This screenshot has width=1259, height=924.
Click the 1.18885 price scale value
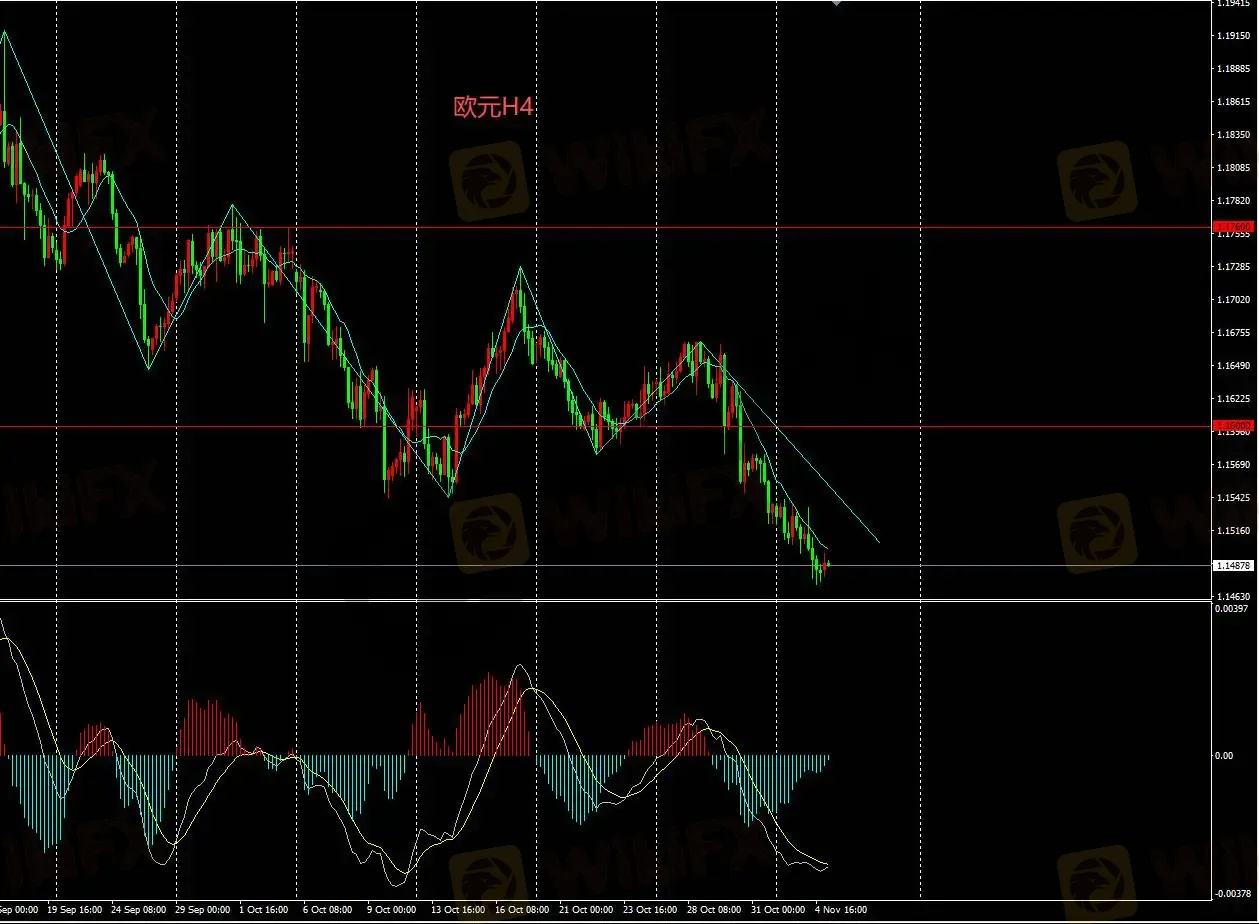pos(1233,69)
